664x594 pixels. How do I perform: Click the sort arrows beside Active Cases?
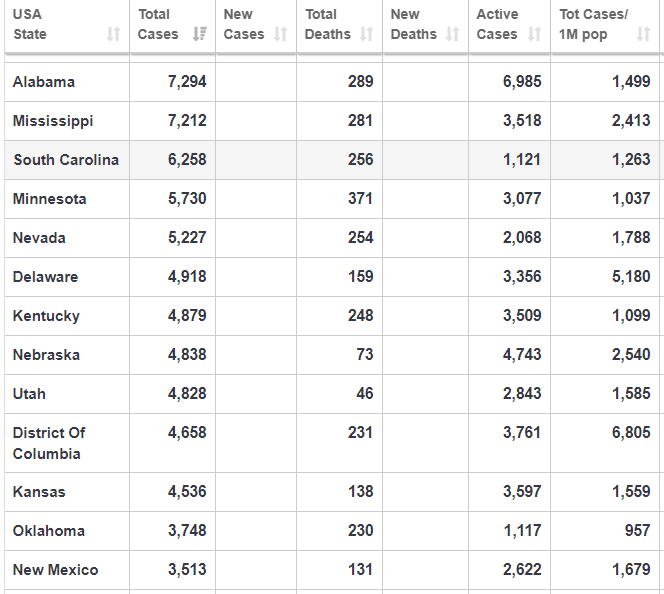pos(535,35)
